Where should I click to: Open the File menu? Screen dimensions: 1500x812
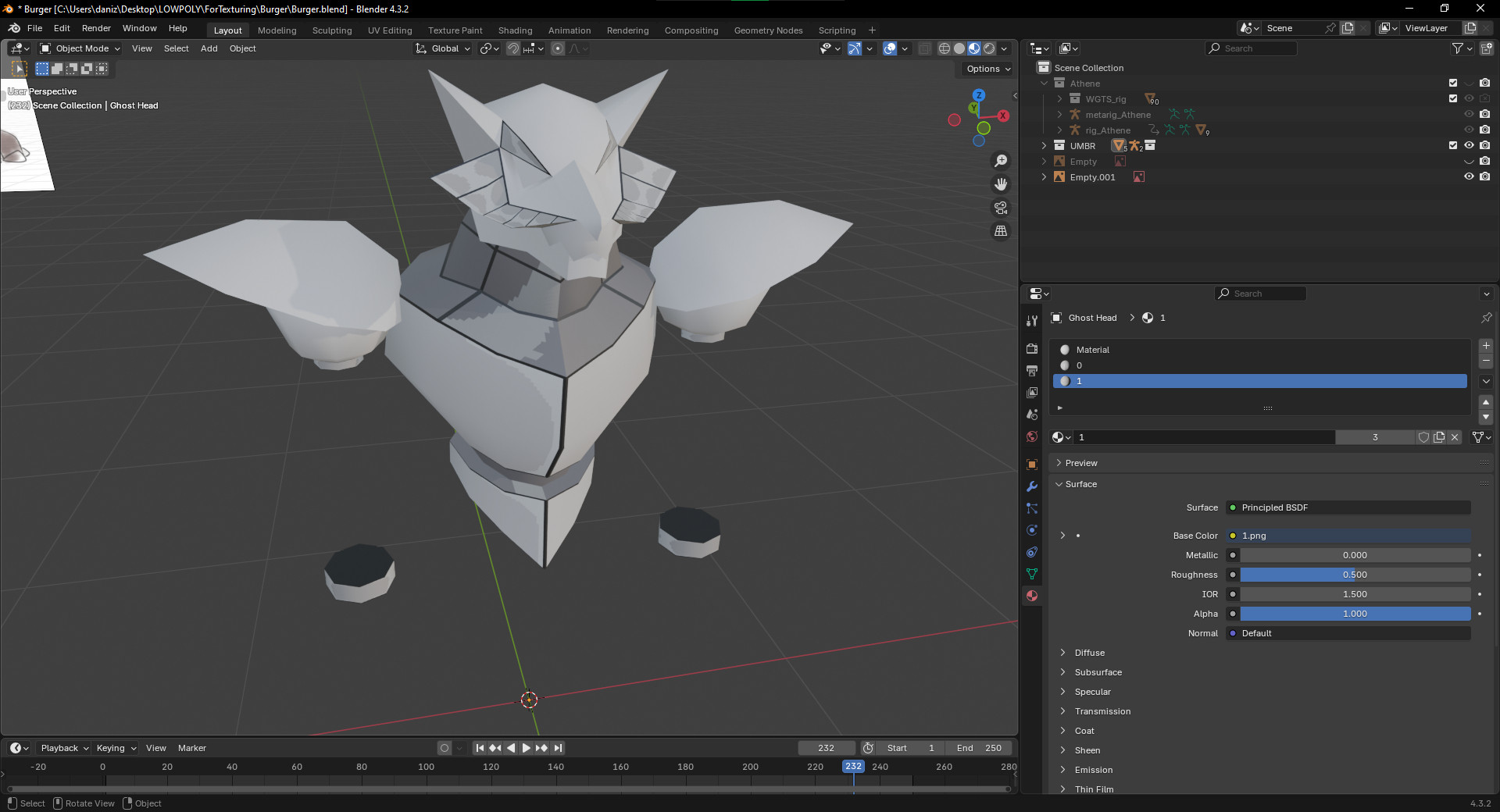(x=35, y=28)
